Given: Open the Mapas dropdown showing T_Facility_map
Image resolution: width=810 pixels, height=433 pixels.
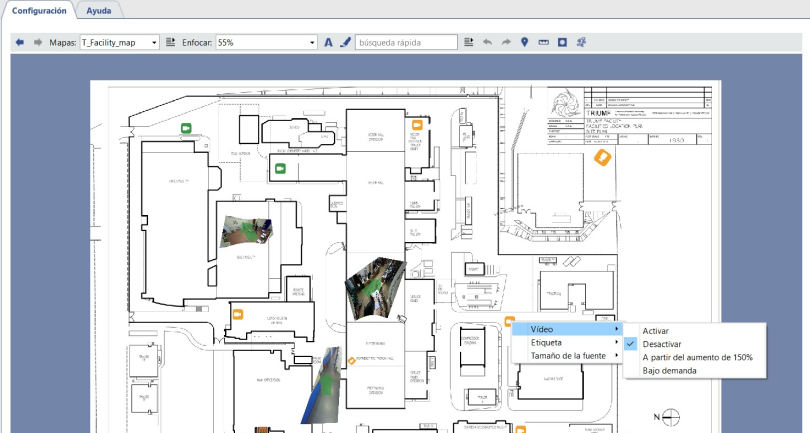Looking at the screenshot, I should tap(119, 43).
